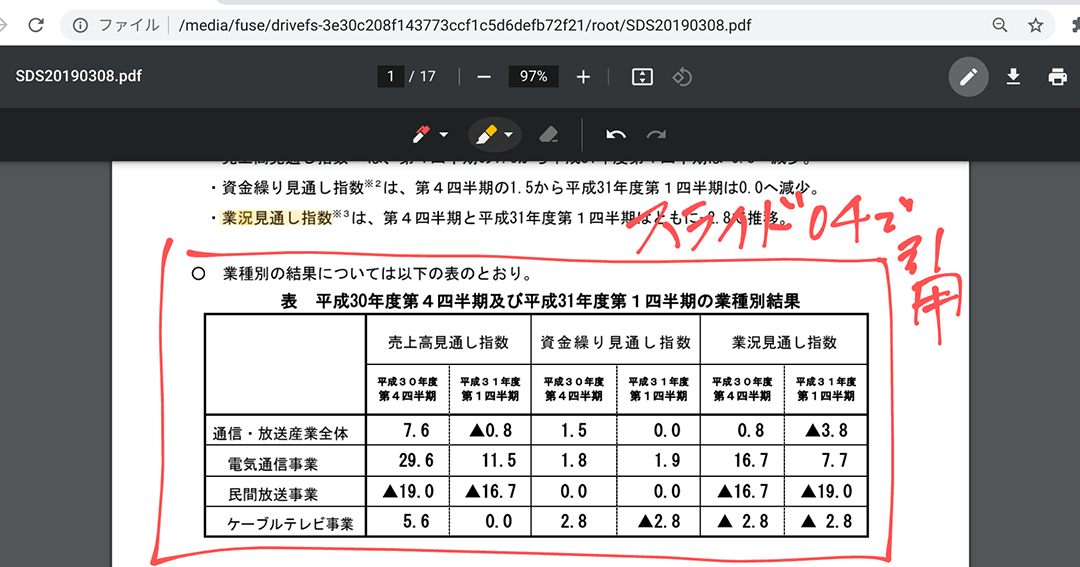This screenshot has height=567, width=1080.
Task: Toggle the annotation pencil mode button
Action: click(x=968, y=76)
